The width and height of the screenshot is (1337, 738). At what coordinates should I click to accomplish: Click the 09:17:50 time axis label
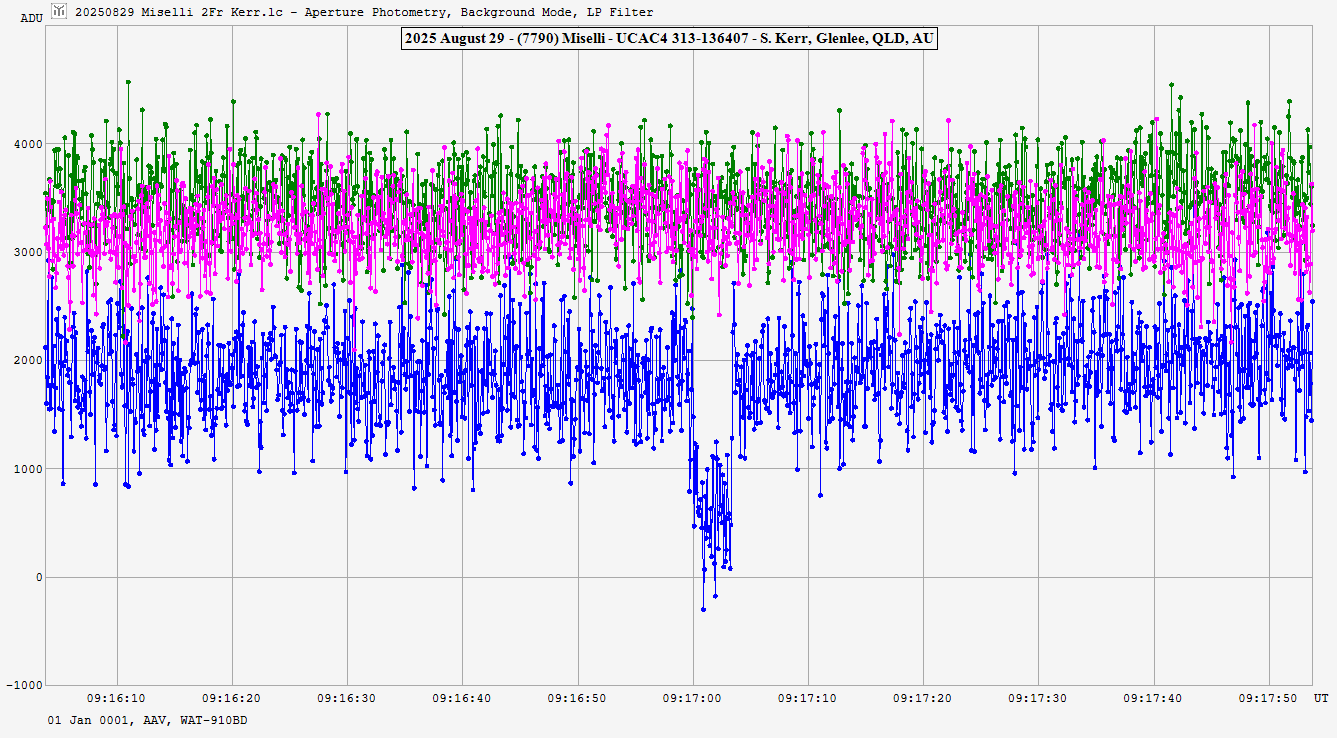point(1268,698)
